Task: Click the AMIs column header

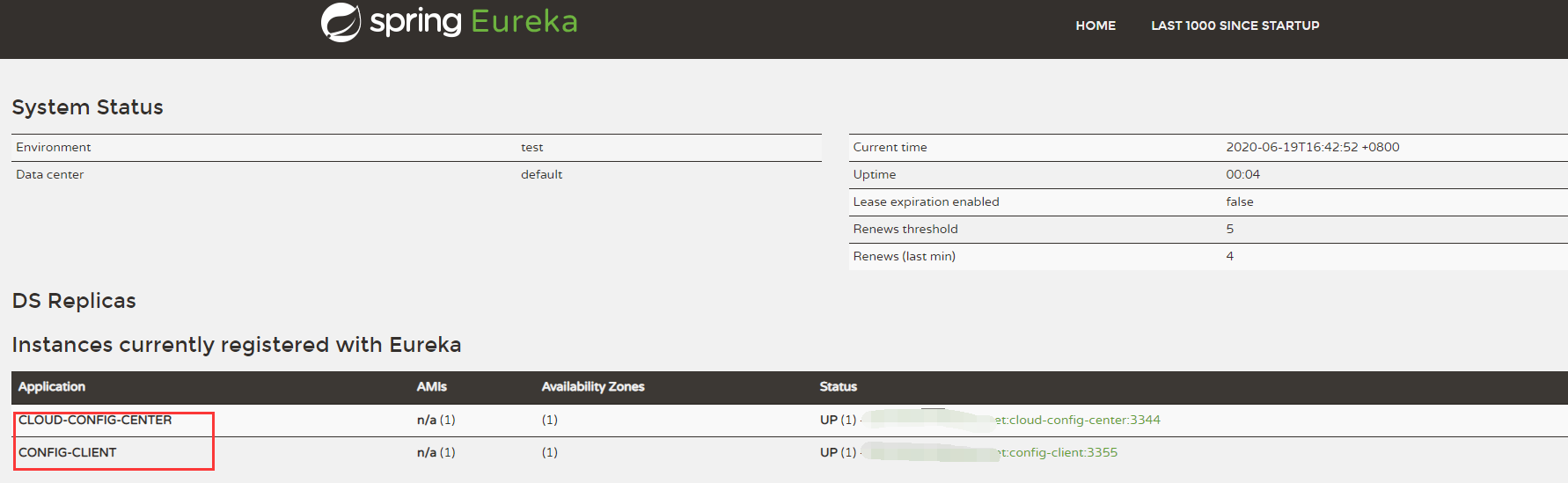Action: (432, 386)
